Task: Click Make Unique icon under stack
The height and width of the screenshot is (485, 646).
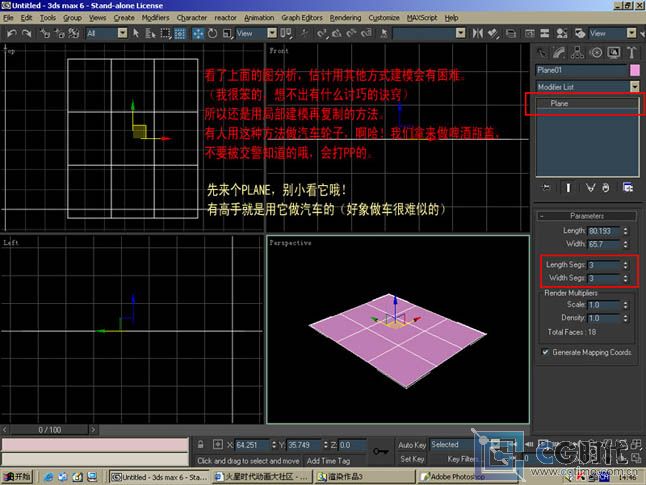Action: [x=590, y=188]
